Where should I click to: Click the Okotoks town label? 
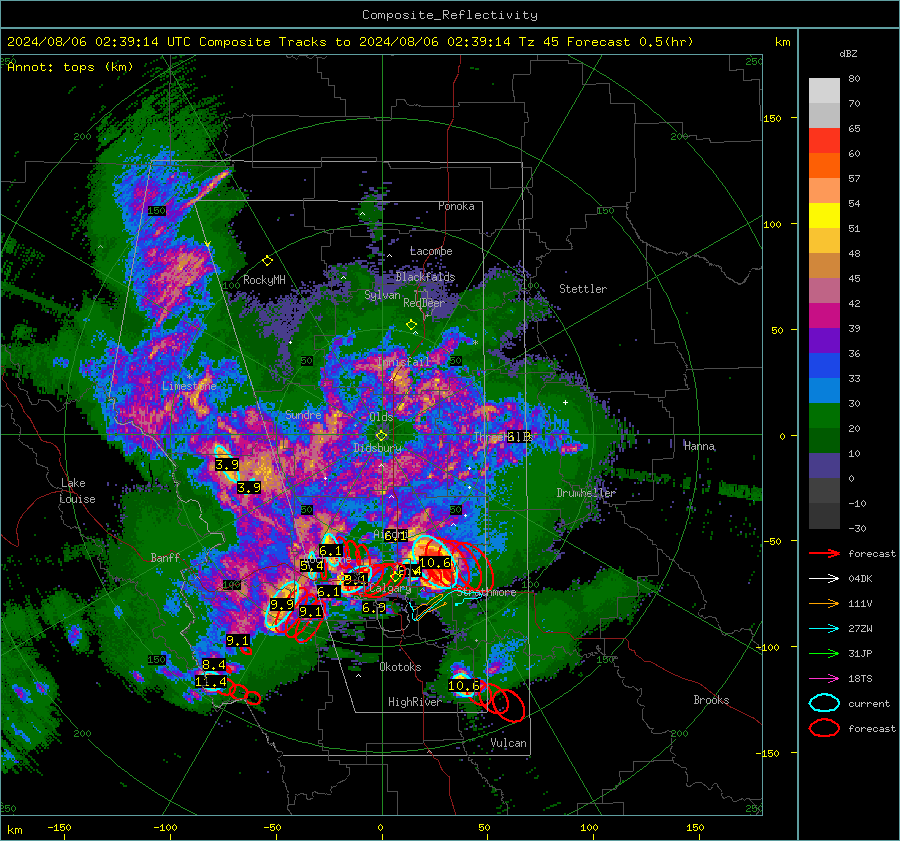click(400, 667)
